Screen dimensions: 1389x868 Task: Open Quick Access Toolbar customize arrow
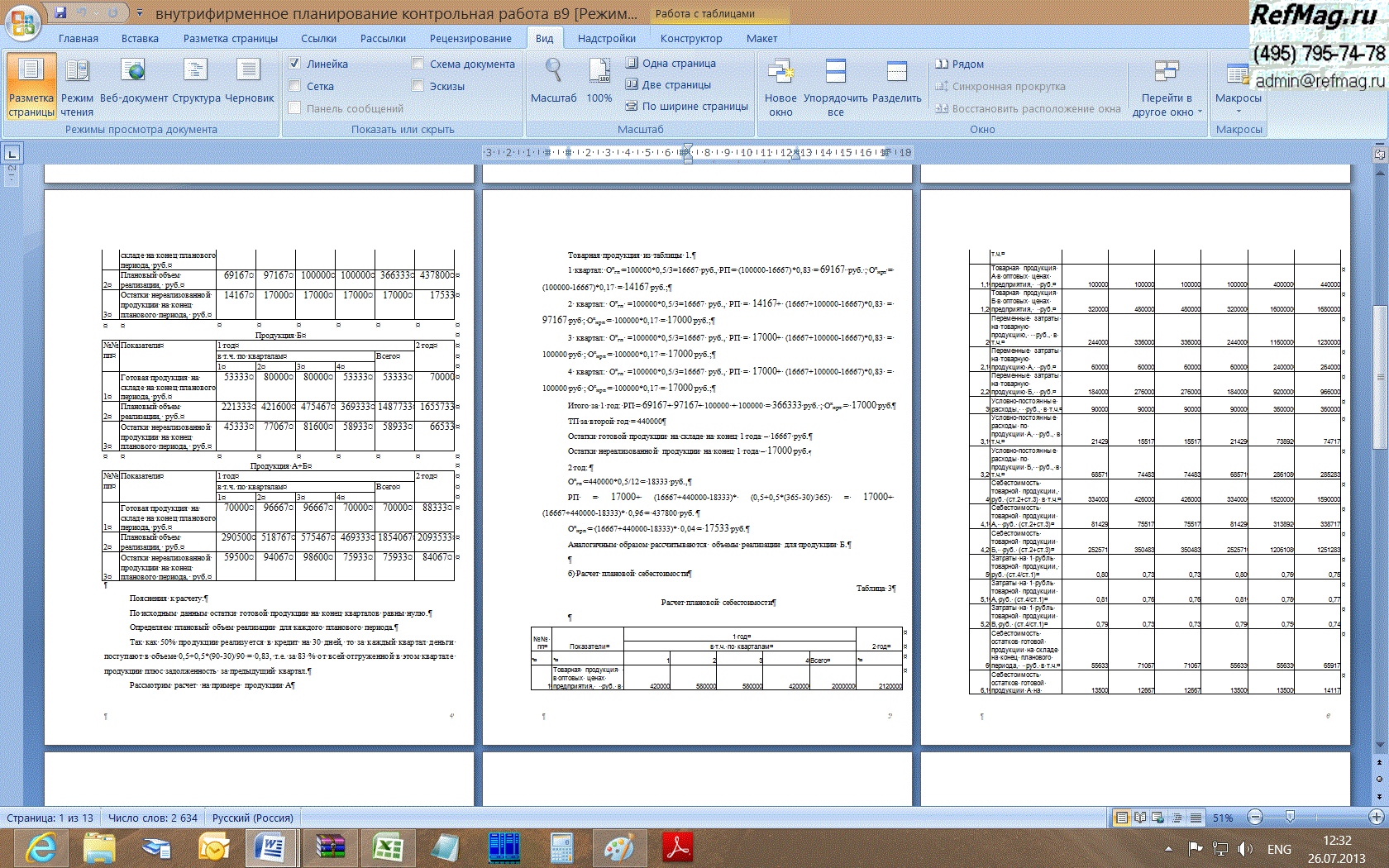140,13
